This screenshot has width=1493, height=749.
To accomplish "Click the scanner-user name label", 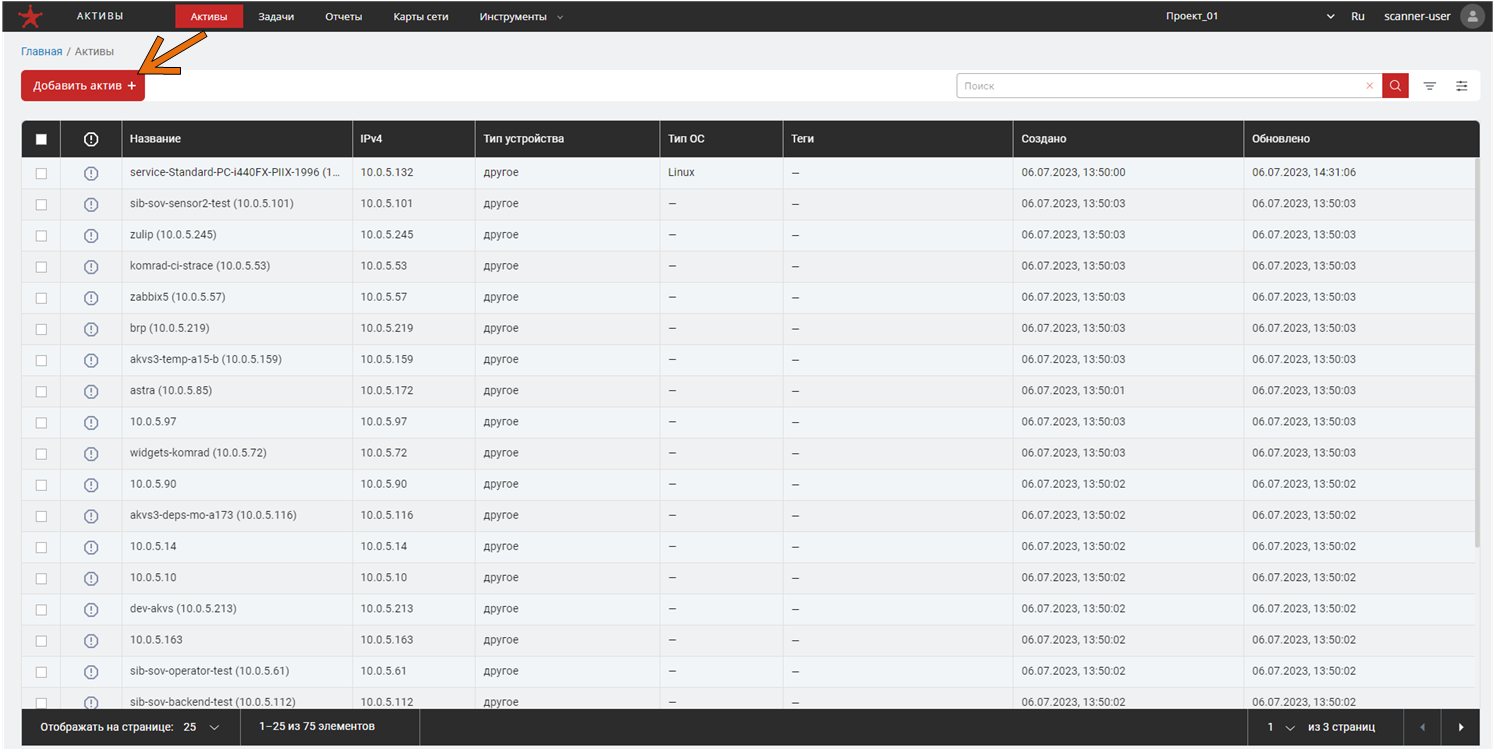I will point(1417,16).
